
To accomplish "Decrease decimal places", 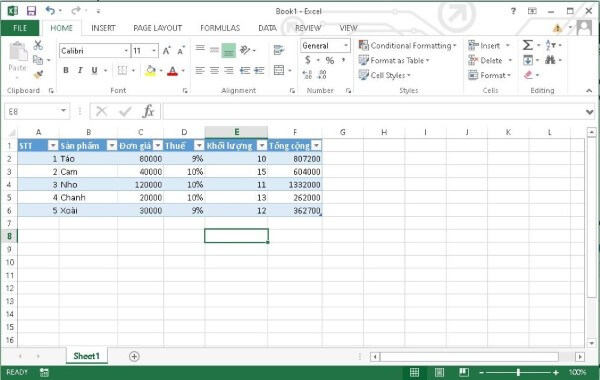I will (322, 75).
